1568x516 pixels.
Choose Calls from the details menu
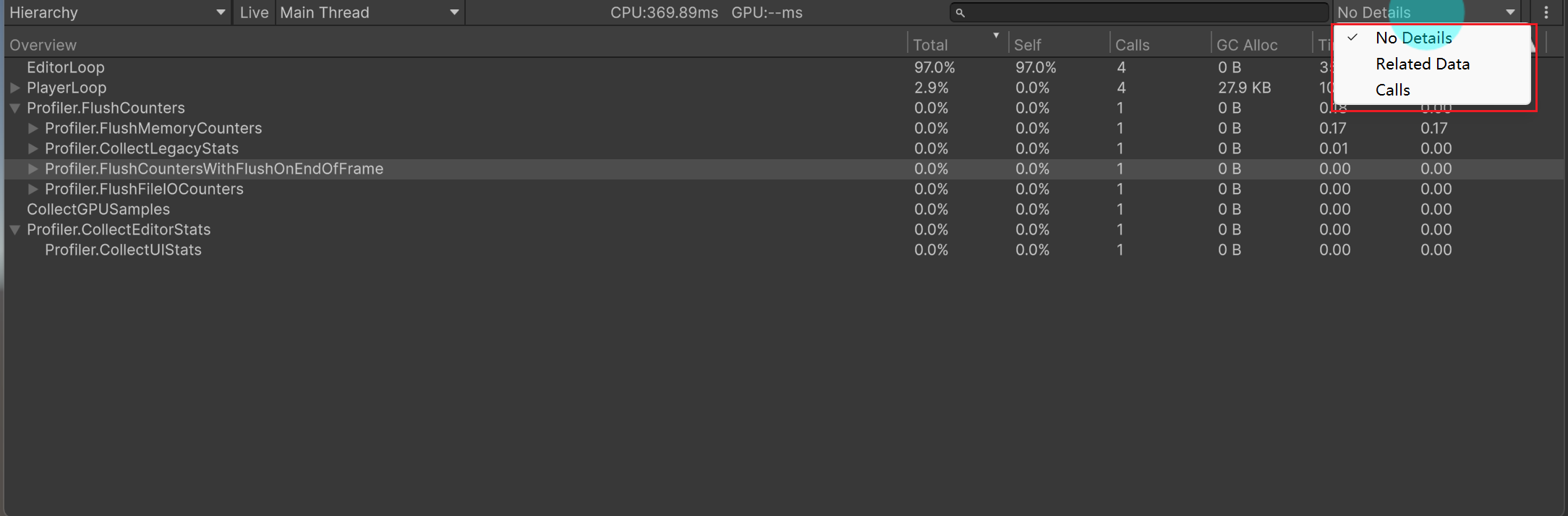coord(1392,90)
